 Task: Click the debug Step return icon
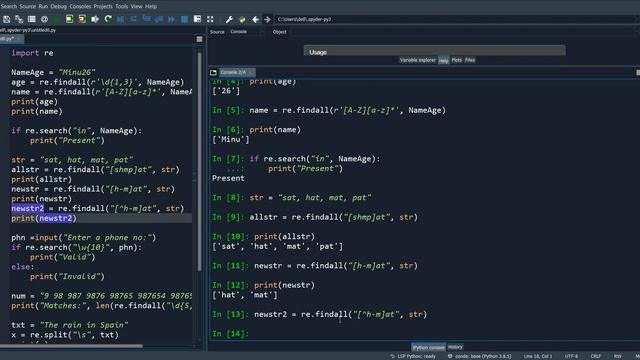pos(159,19)
